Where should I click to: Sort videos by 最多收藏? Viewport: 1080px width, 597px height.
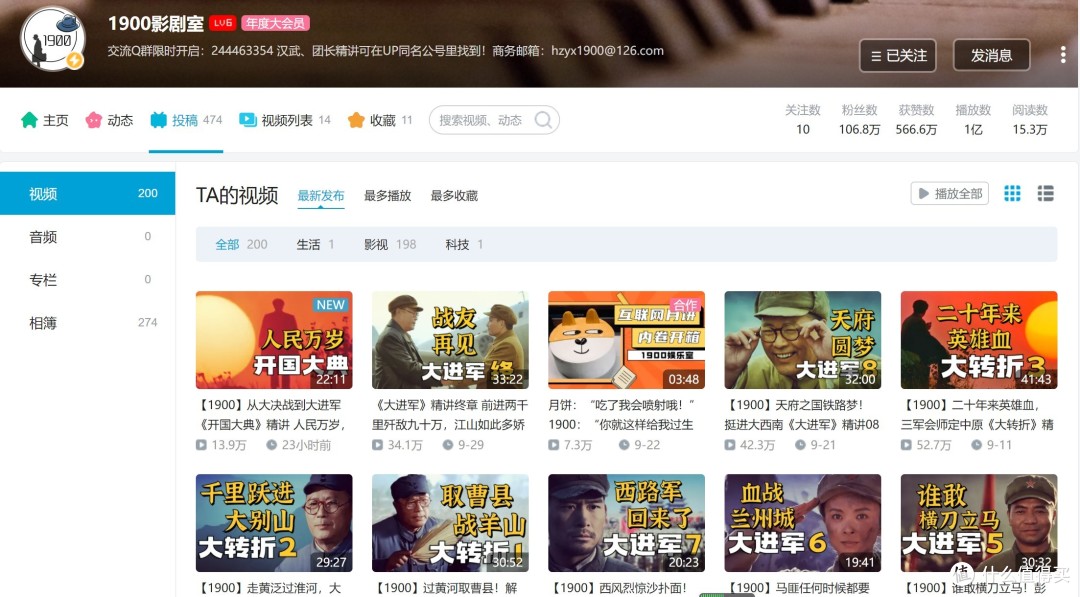[454, 196]
